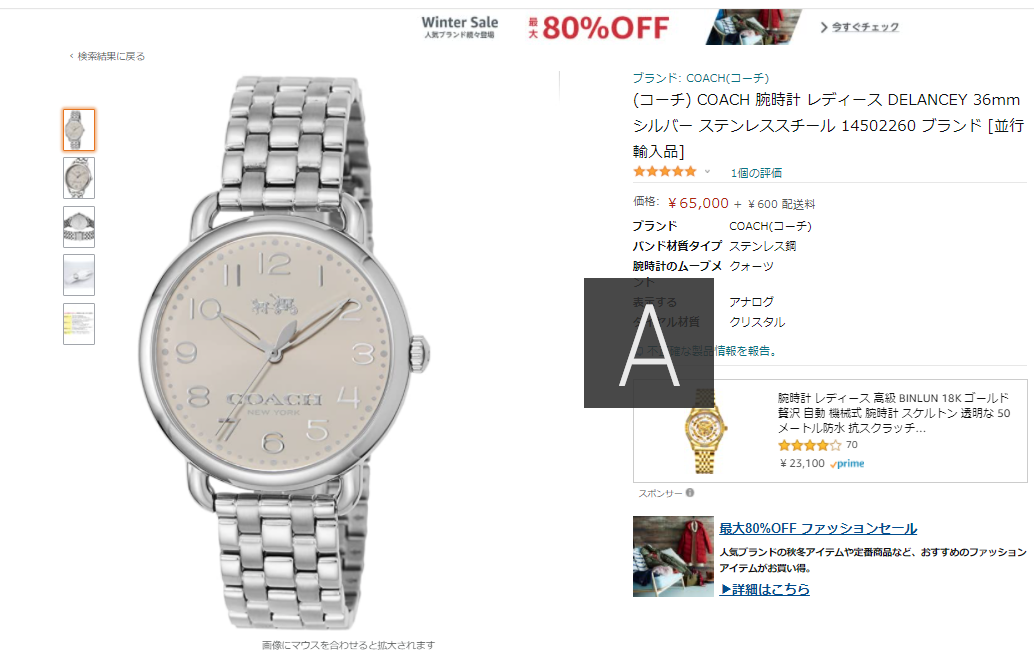Select the fourth thumbnail of the watch side
The height and width of the screenshot is (663, 1034).
[x=79, y=275]
